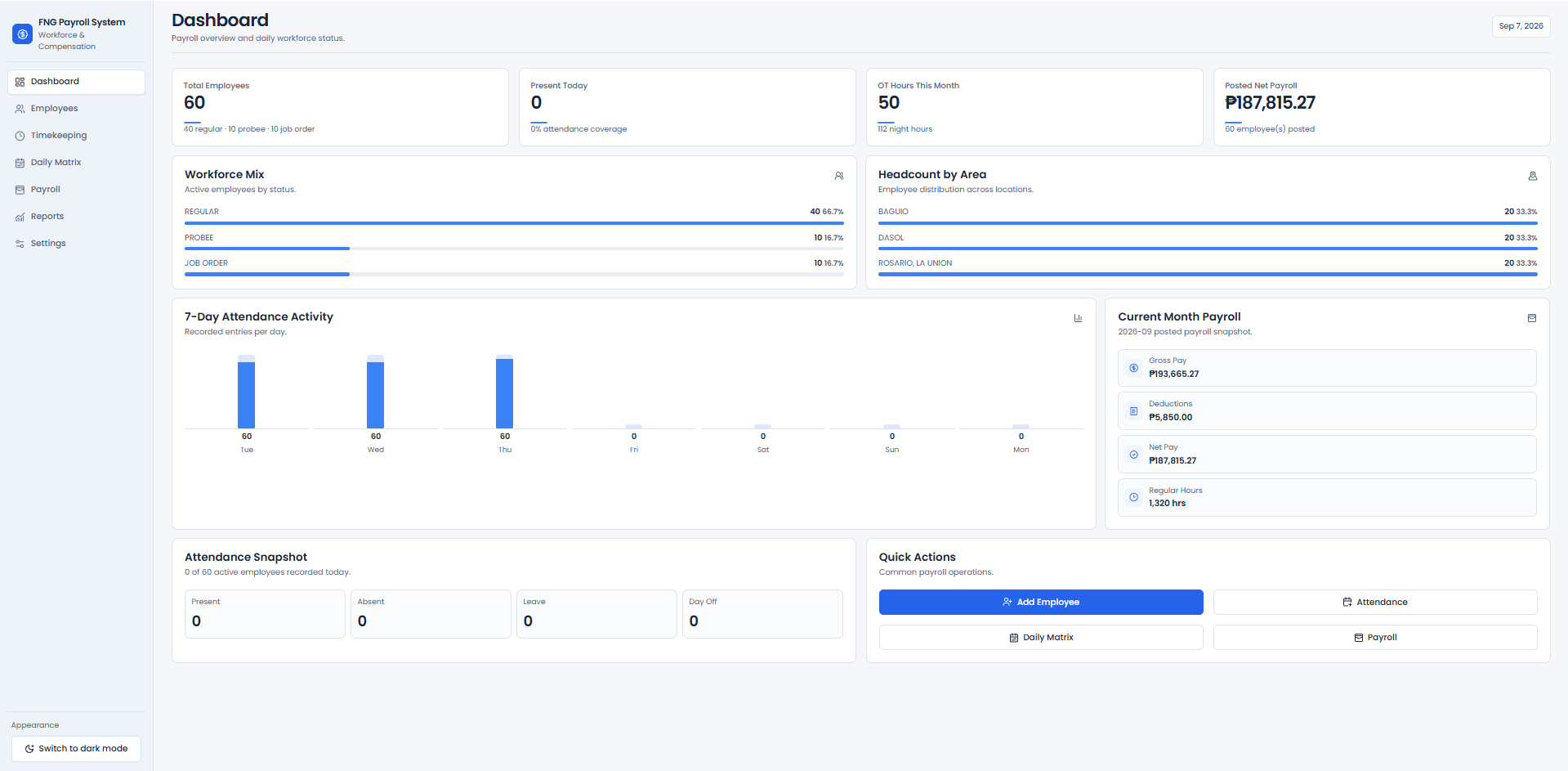Click the 7-Day Attendance Activity heading

click(259, 317)
